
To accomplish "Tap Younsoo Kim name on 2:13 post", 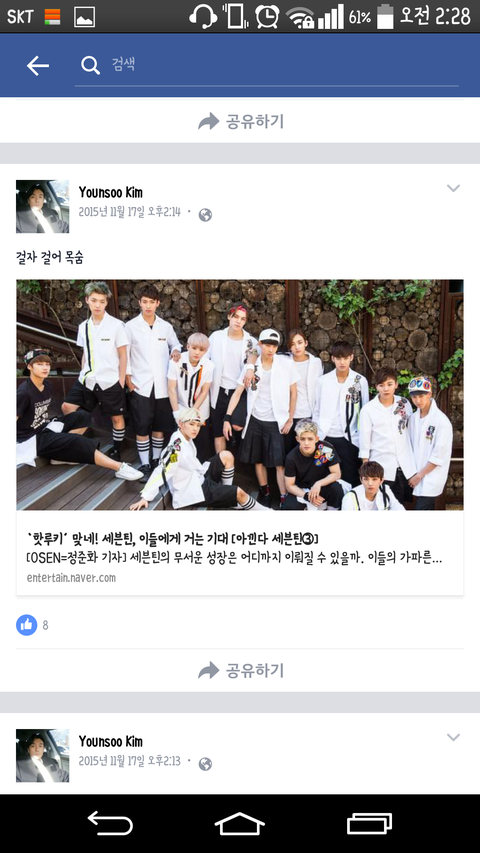I will (110, 741).
